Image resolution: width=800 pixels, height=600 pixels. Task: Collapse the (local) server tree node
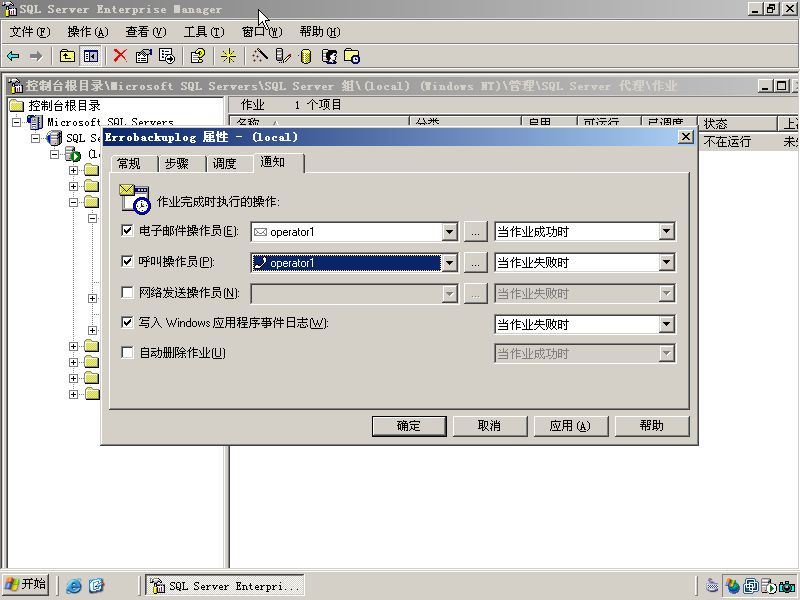pos(55,154)
